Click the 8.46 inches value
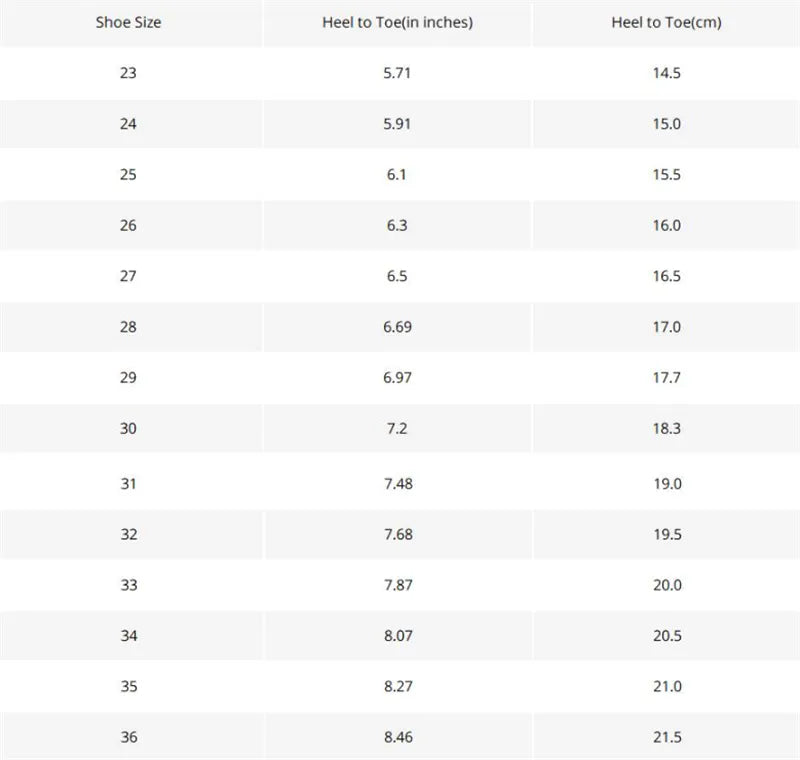The image size is (800, 760). [x=397, y=737]
